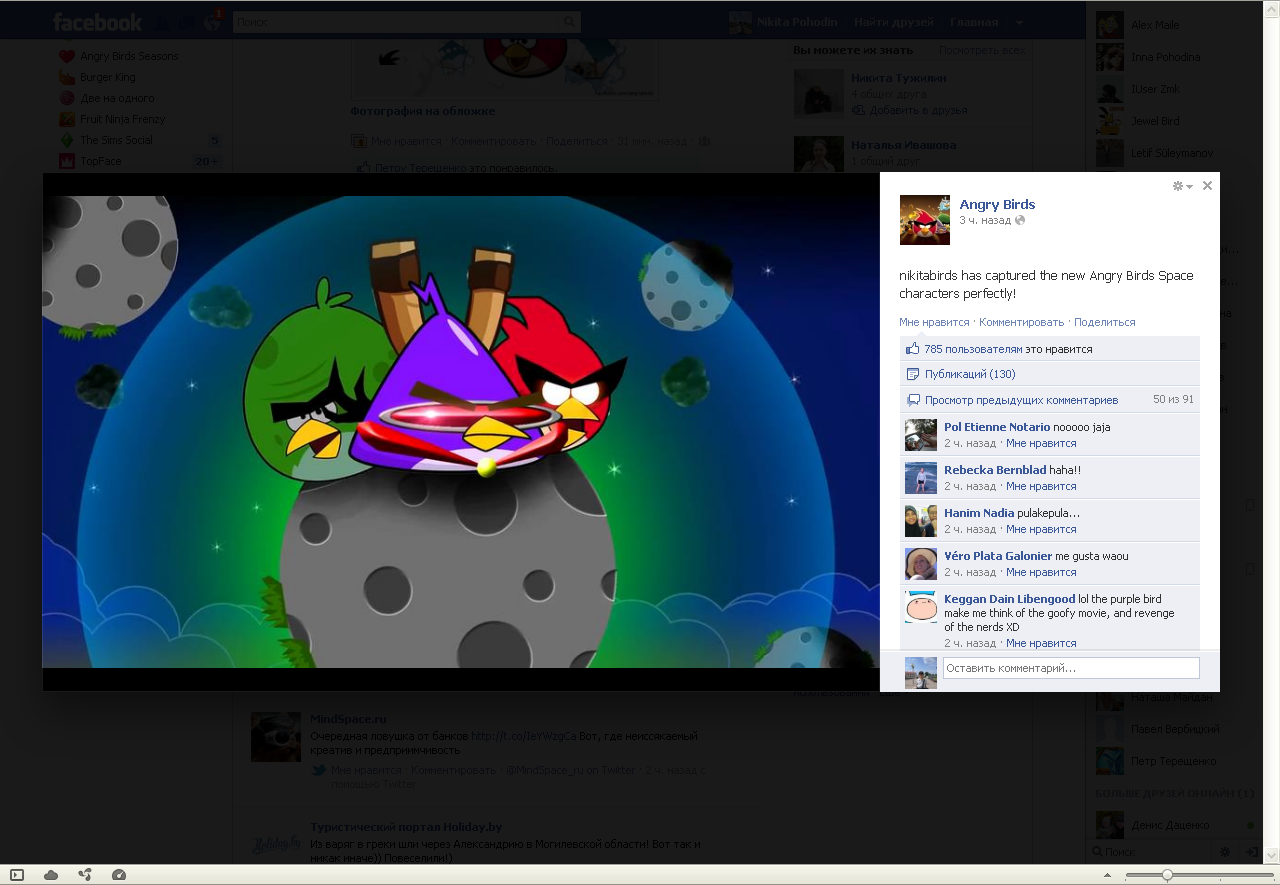
Task: Click the globe privacy icon beside post time
Action: [1020, 220]
